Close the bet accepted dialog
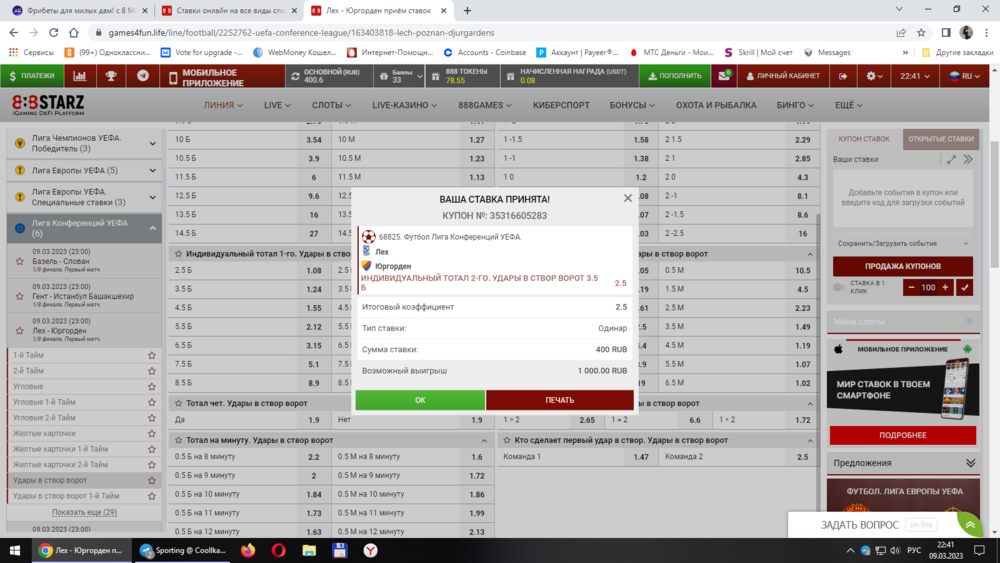Image resolution: width=1000 pixels, height=563 pixels. (x=628, y=198)
